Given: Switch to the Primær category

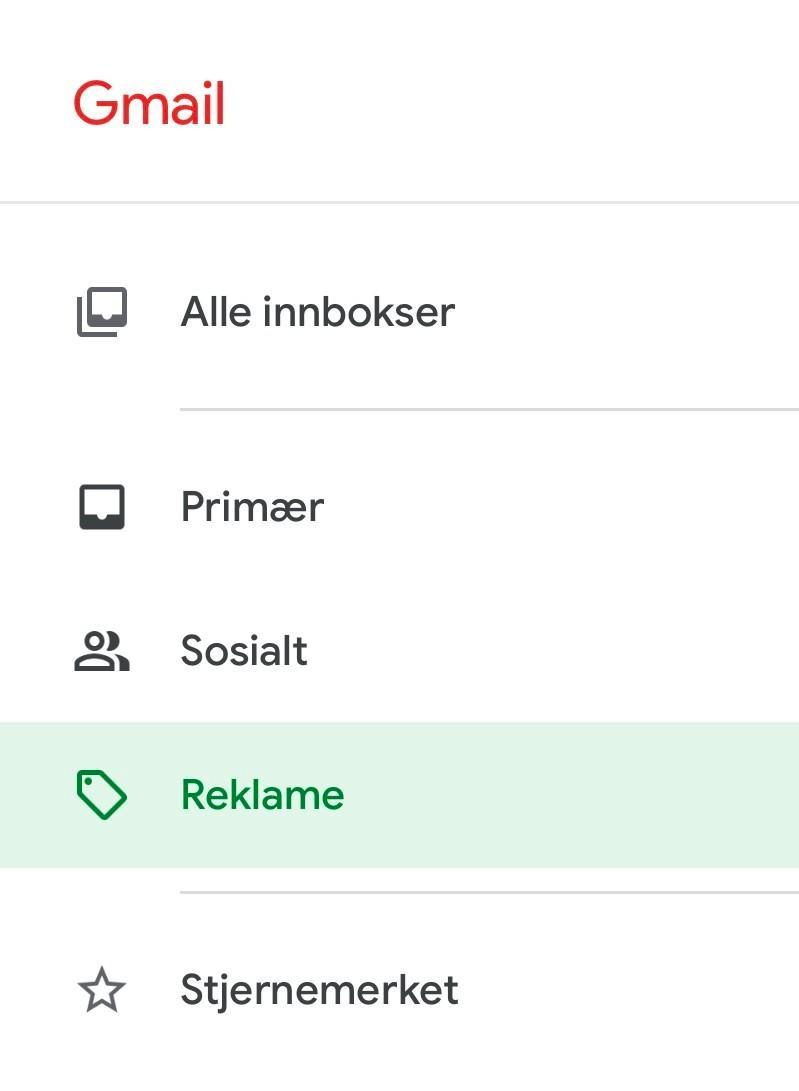Looking at the screenshot, I should 252,507.
